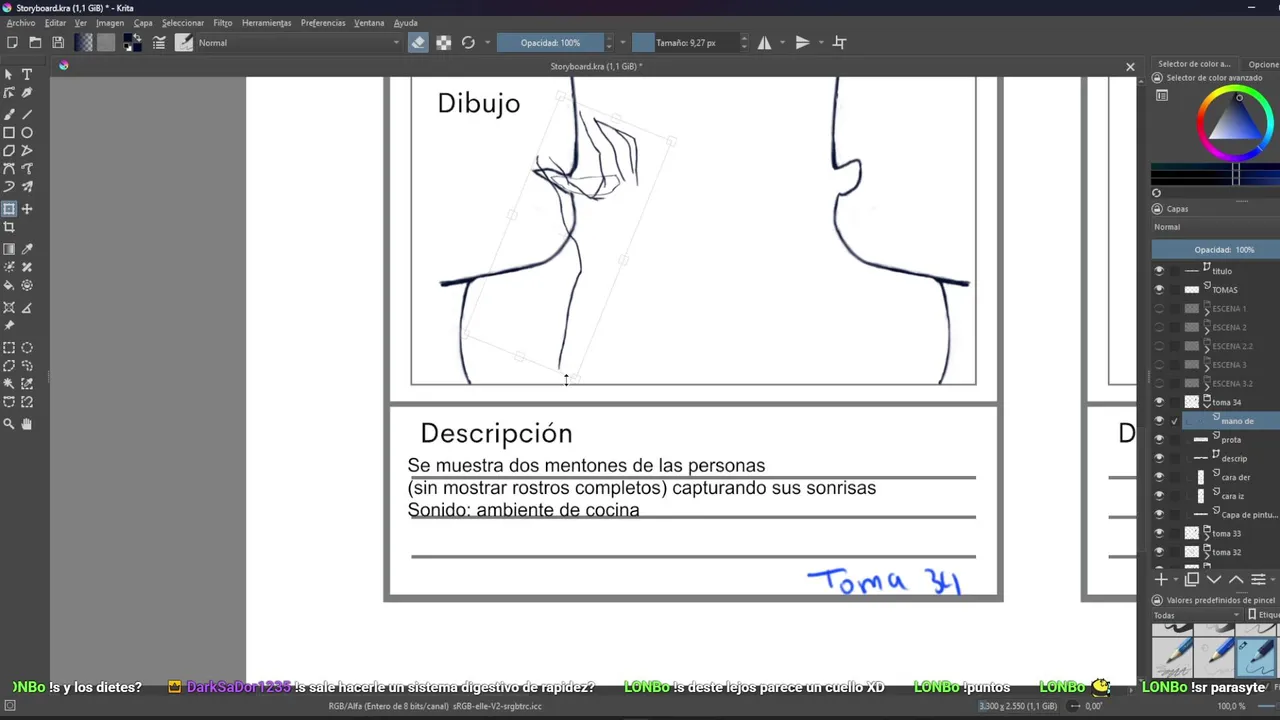Open the Archivo menu
The width and height of the screenshot is (1280, 720).
[x=20, y=23]
